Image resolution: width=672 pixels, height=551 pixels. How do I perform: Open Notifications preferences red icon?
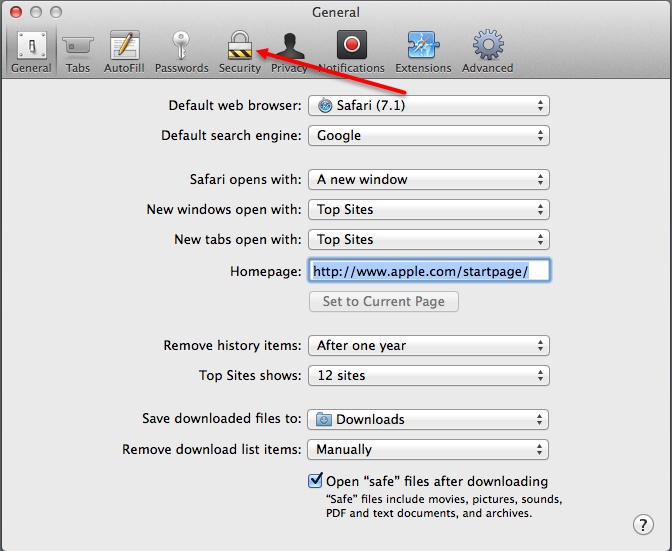click(x=351, y=46)
